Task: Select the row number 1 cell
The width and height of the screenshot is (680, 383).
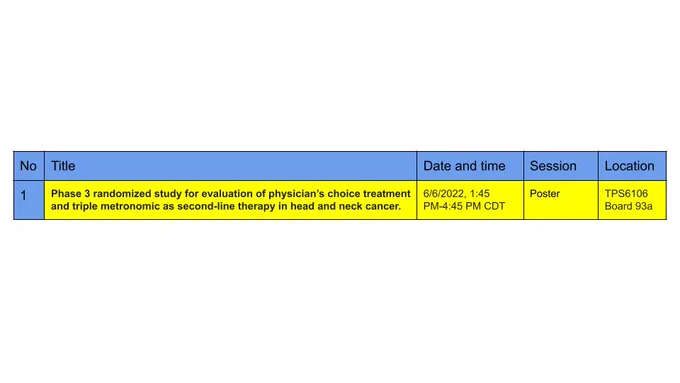Action: pyautogui.click(x=29, y=200)
